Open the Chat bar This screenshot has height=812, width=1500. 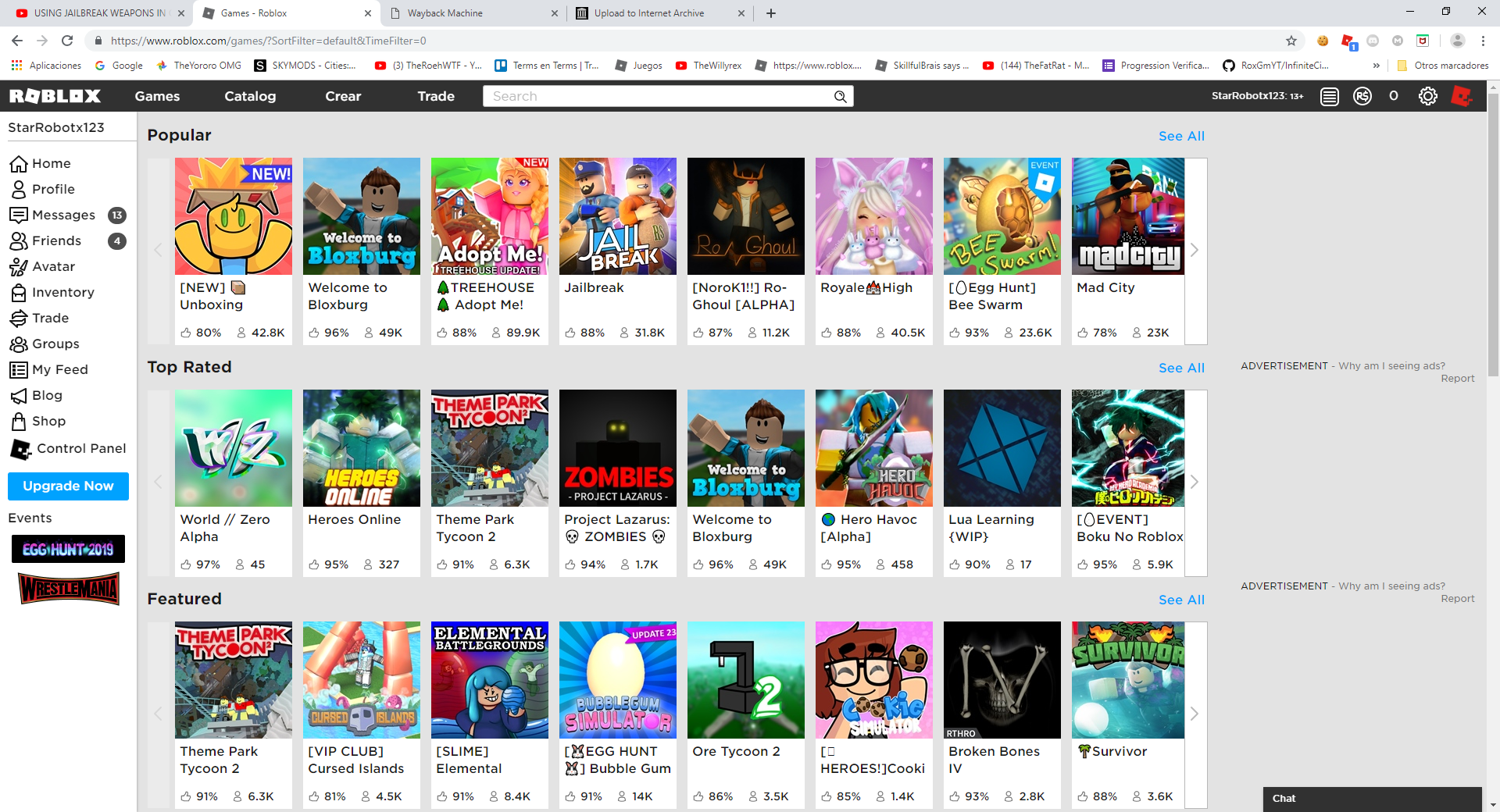pyautogui.click(x=1372, y=799)
